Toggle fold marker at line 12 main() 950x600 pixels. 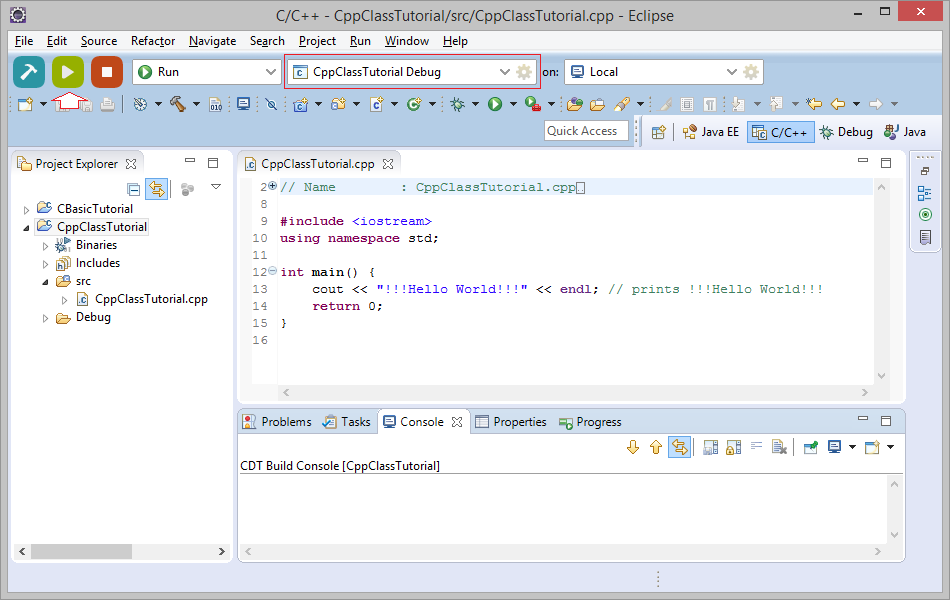(273, 271)
